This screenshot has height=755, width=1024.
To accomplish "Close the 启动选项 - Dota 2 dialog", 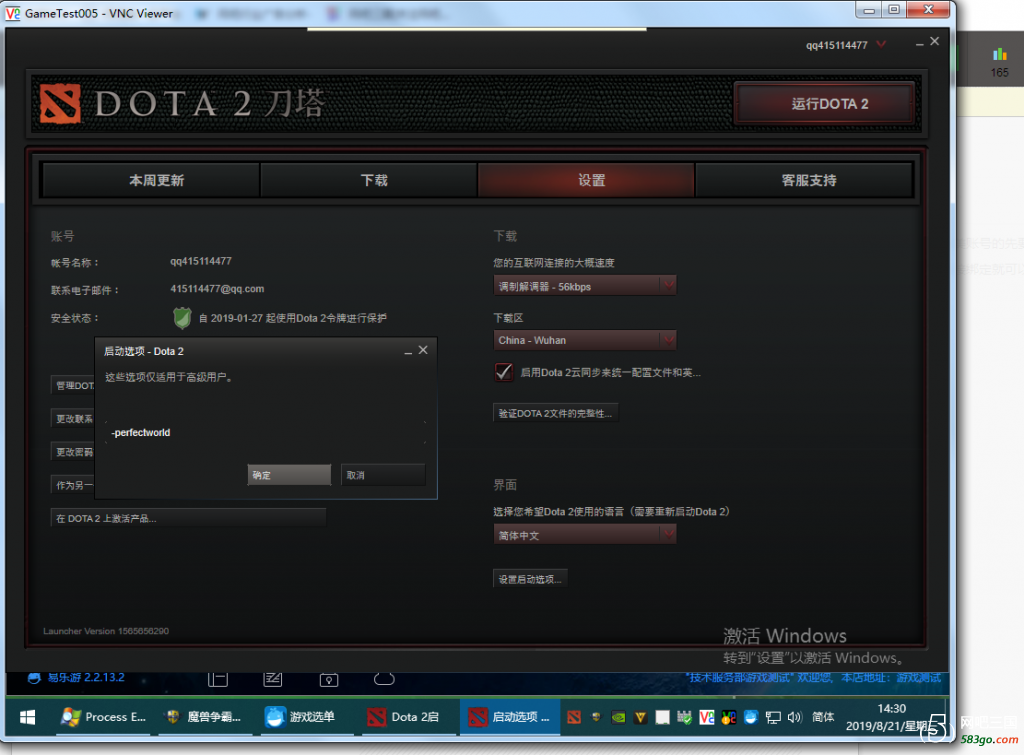I will click(423, 350).
